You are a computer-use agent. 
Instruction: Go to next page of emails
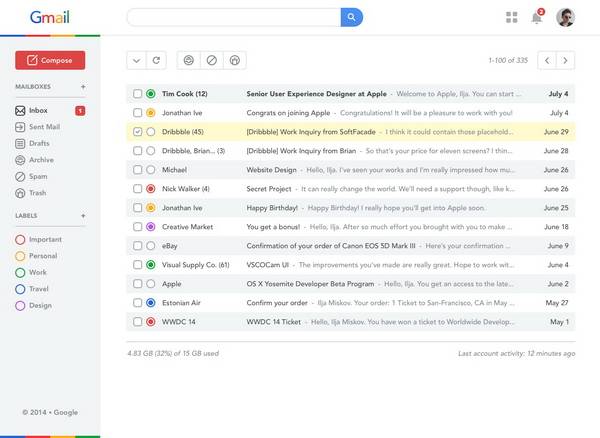click(x=567, y=60)
